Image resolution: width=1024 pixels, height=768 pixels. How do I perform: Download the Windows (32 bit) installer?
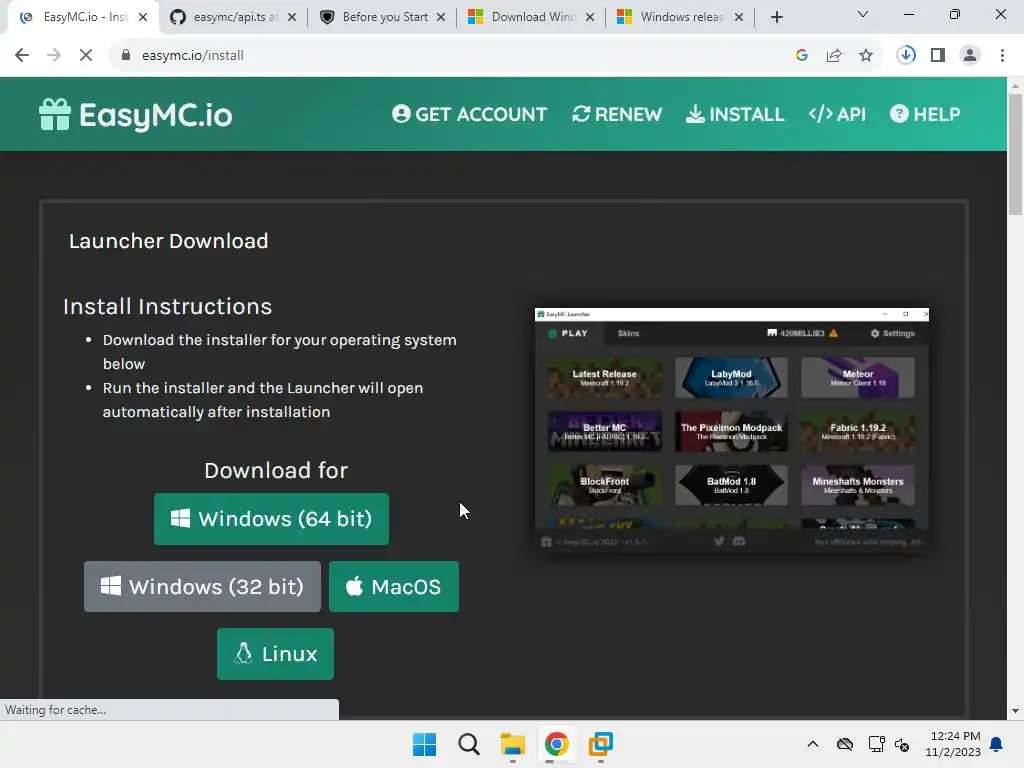click(x=202, y=586)
